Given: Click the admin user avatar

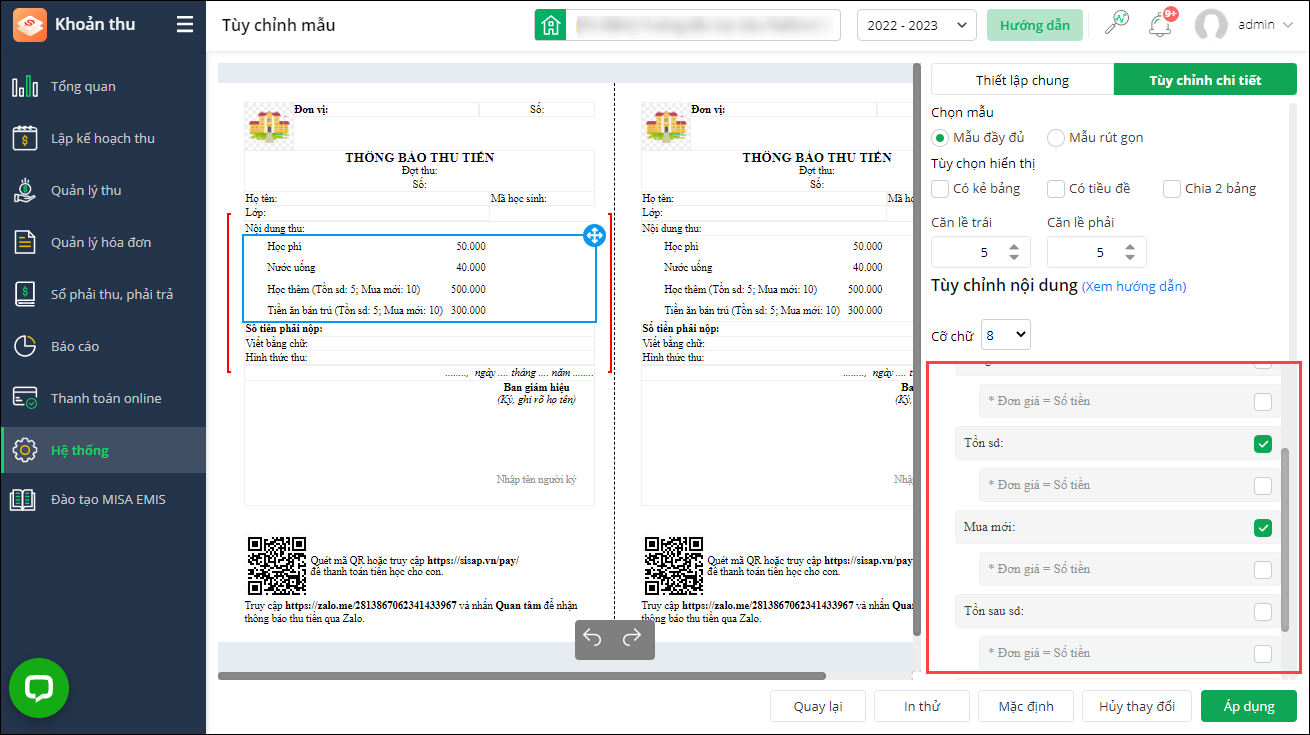Looking at the screenshot, I should click(1211, 25).
